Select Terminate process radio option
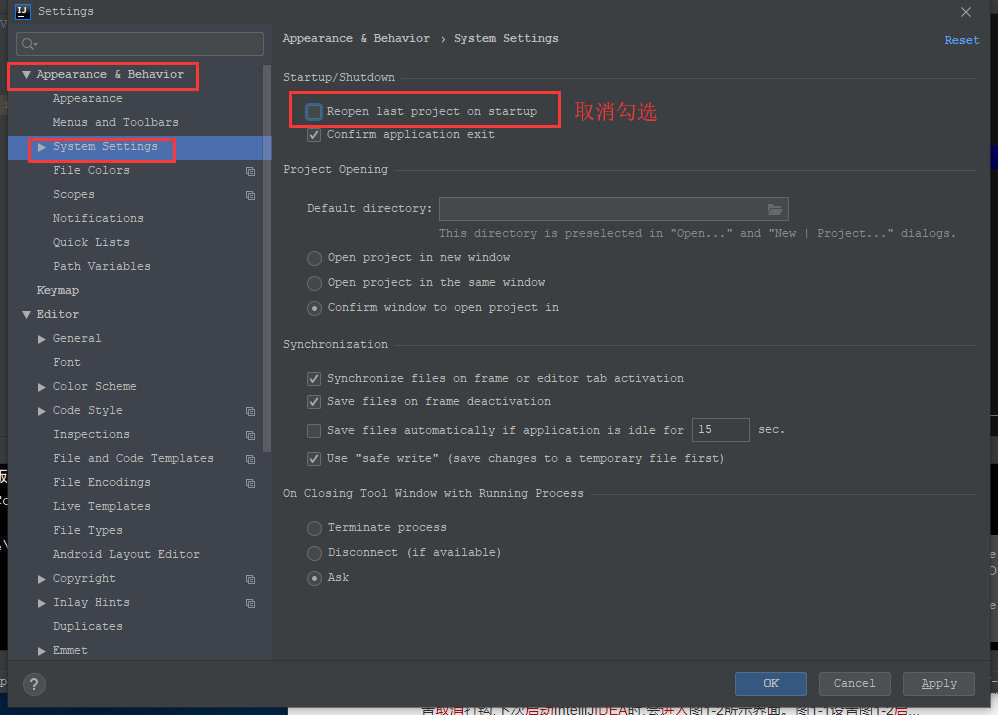 (314, 528)
